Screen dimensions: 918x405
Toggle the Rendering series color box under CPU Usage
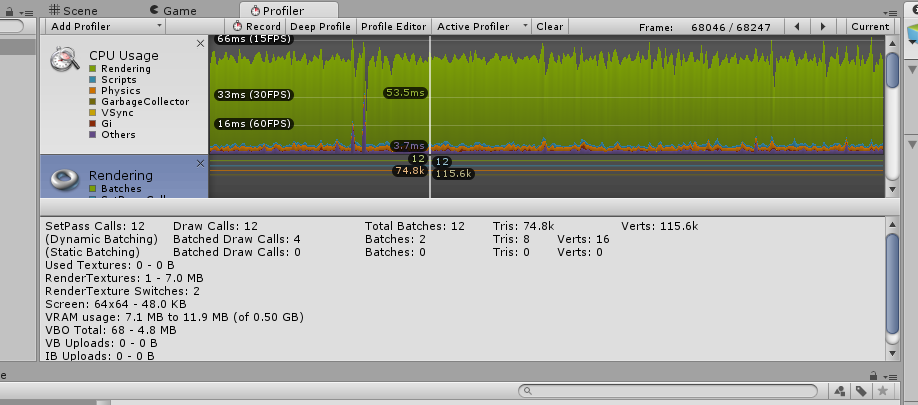(x=93, y=69)
